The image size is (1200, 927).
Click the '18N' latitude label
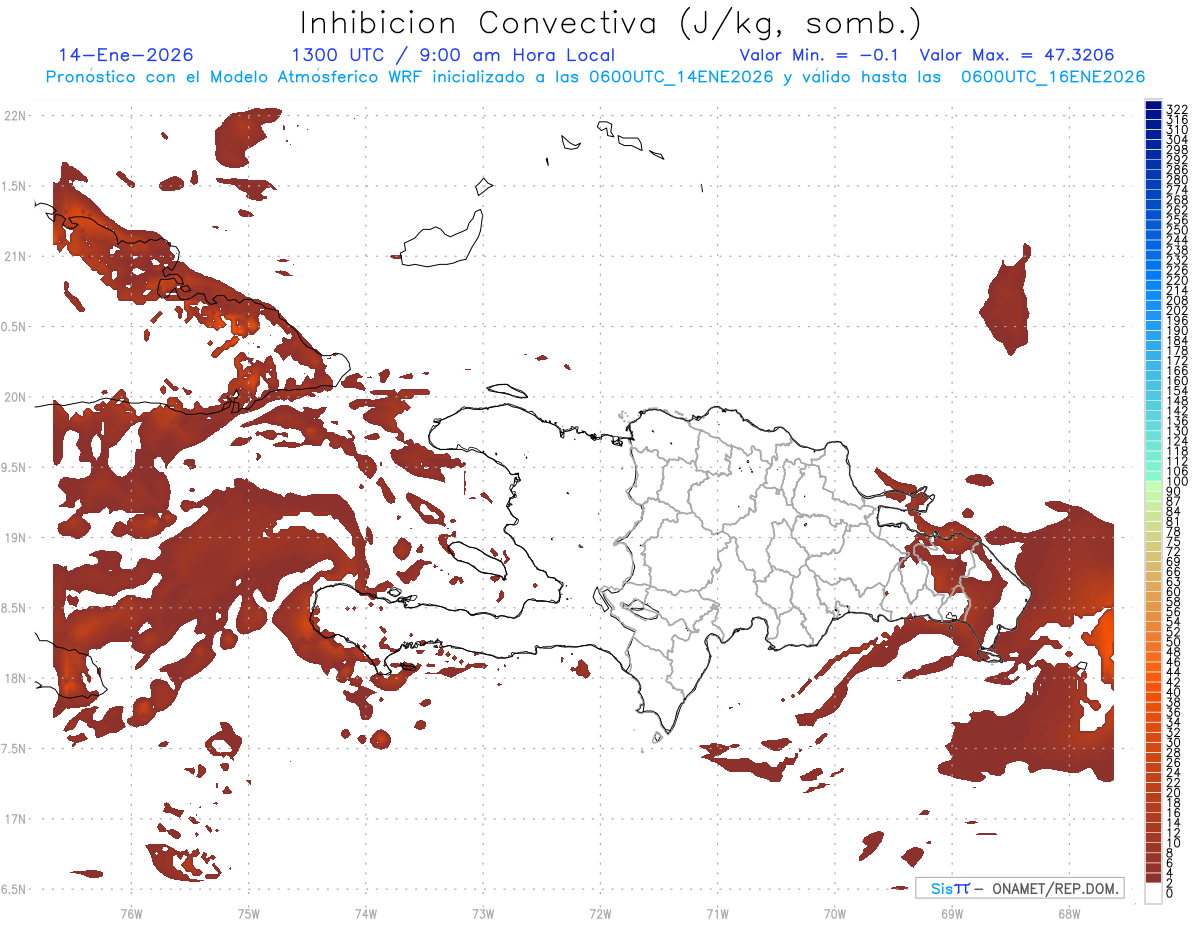(x=16, y=678)
